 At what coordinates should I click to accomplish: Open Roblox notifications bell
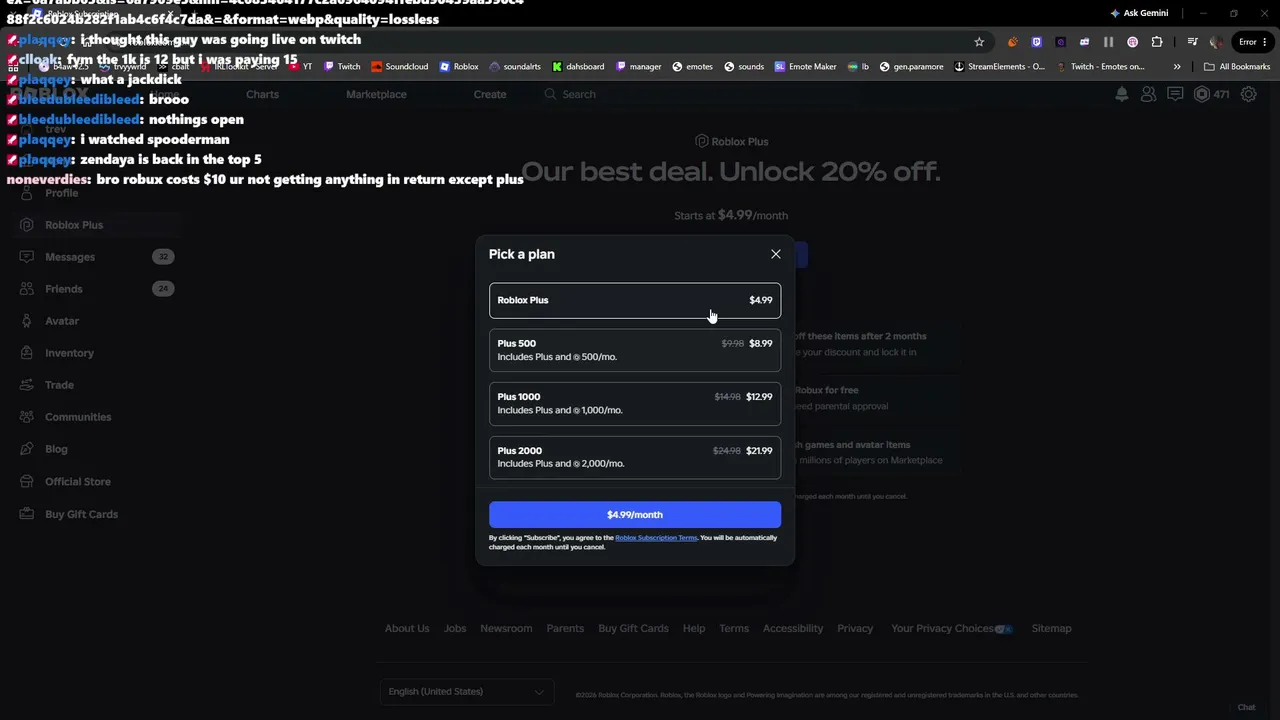[x=1122, y=94]
